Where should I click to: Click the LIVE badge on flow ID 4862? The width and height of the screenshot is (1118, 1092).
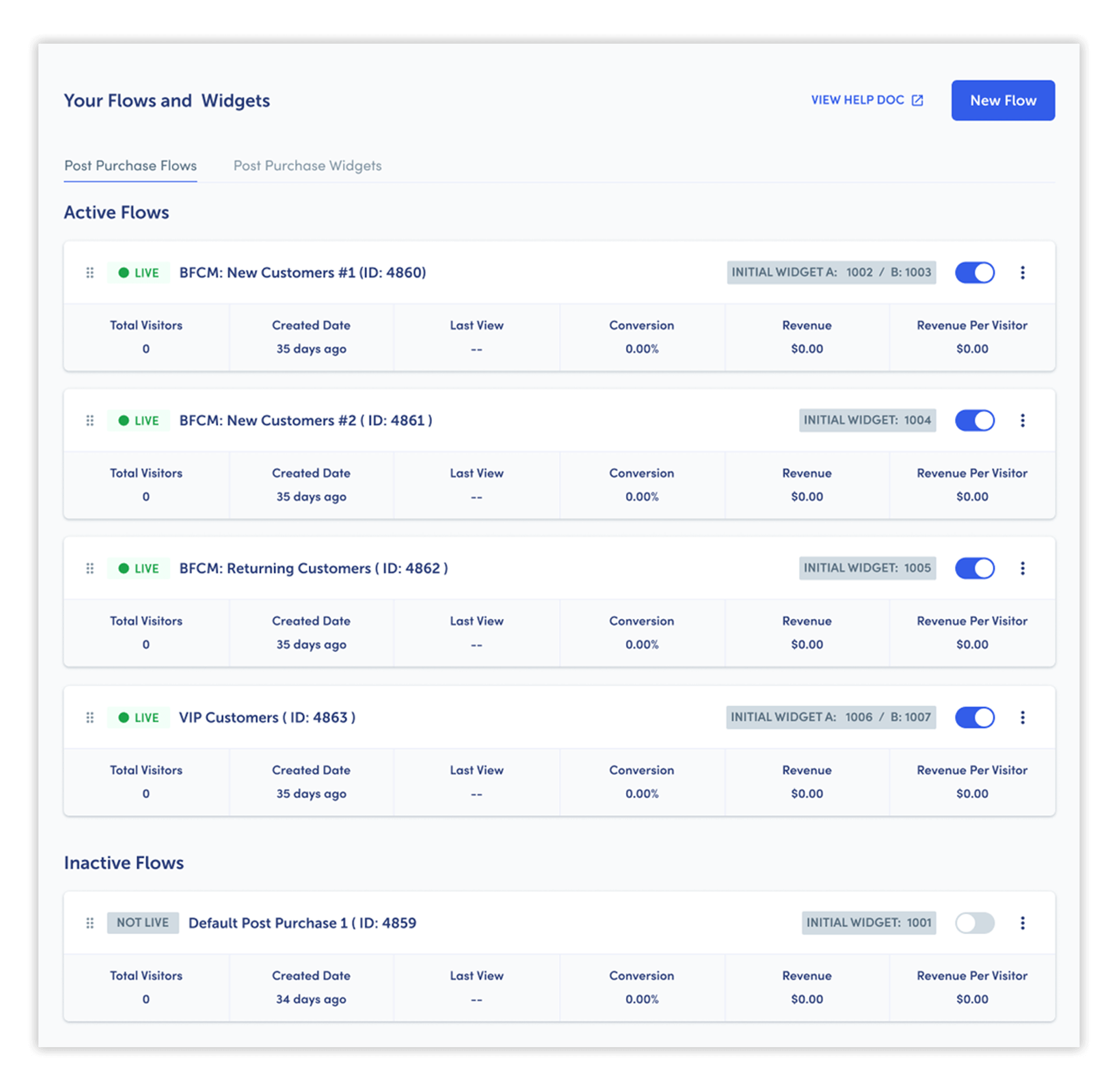139,568
